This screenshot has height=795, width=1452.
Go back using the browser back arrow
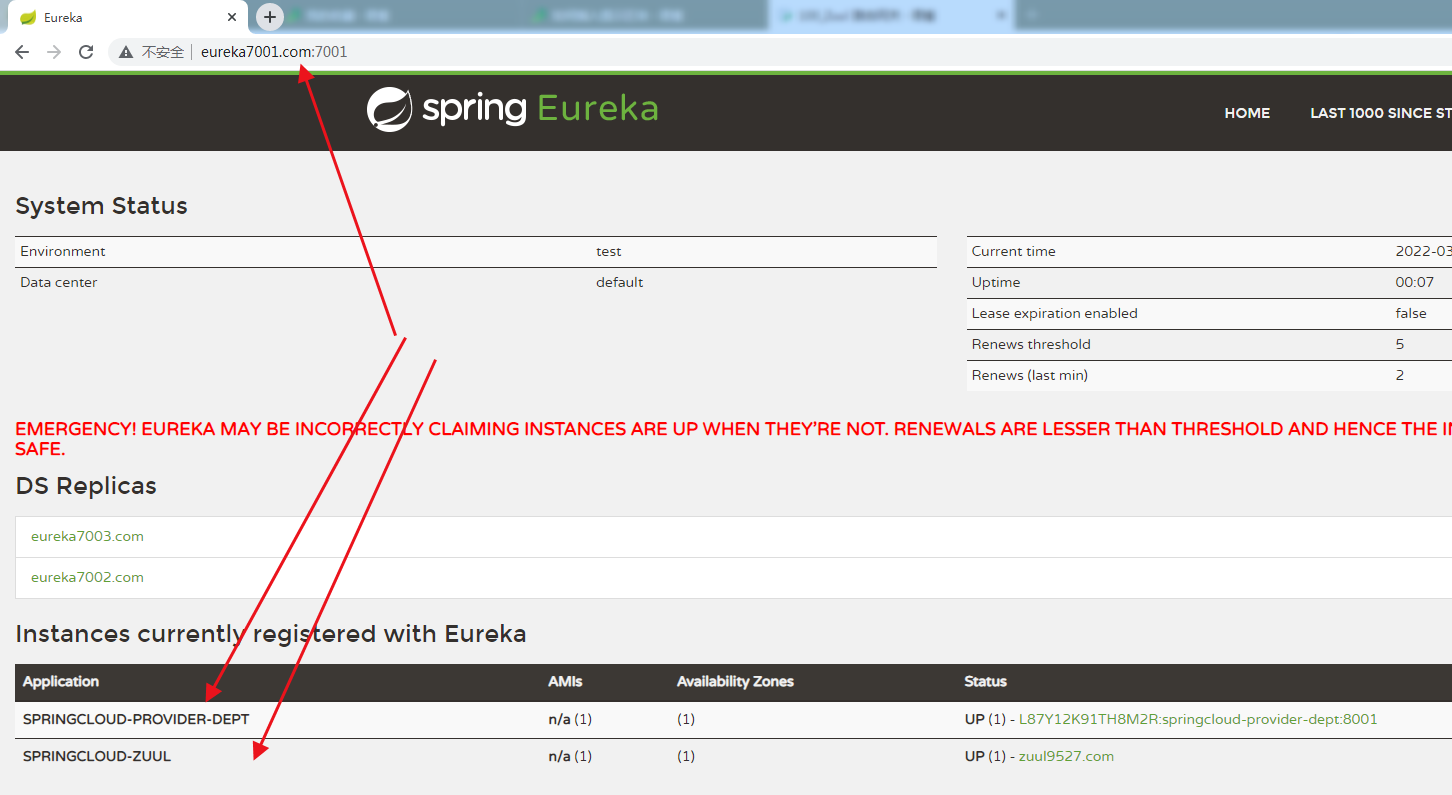(22, 52)
